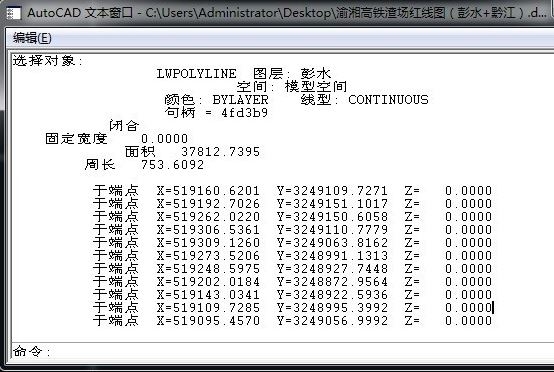This screenshot has height=372, width=554.
Task: Click the 选择对象: prompt line
Action: click(48, 61)
